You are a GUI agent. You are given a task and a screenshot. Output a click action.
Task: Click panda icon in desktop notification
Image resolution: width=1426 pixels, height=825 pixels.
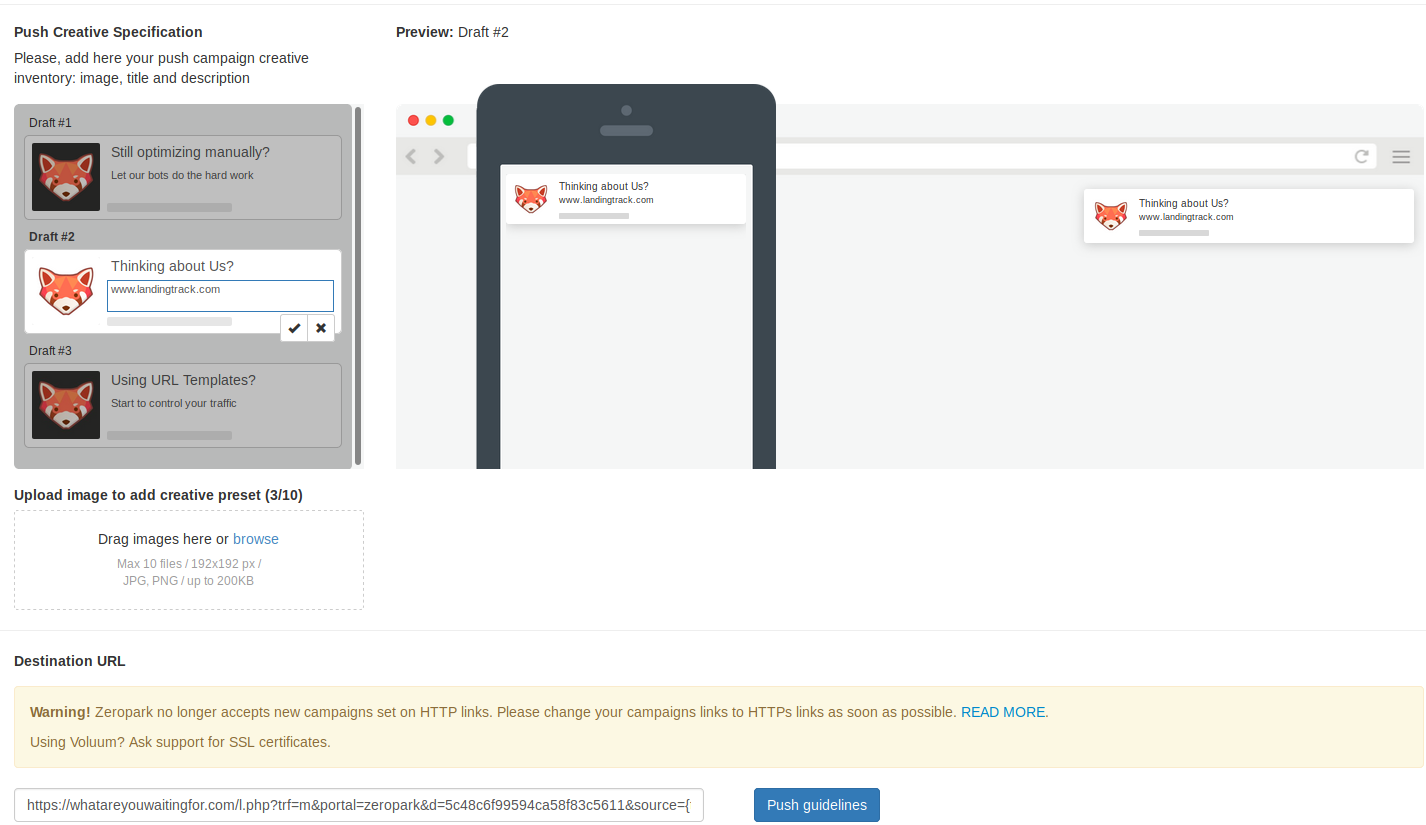tap(1111, 215)
